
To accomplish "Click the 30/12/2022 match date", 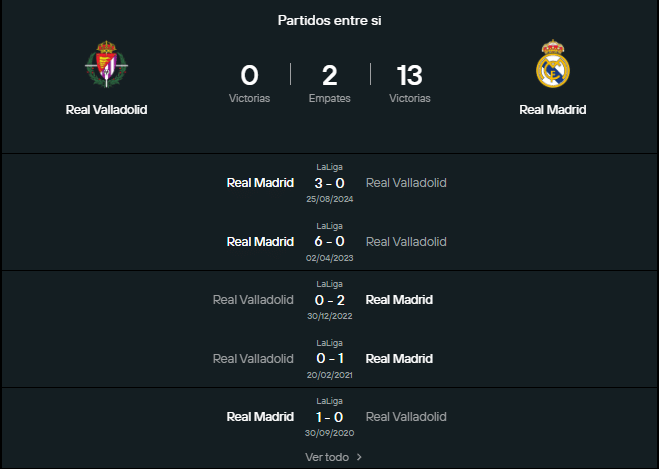I will pos(330,316).
